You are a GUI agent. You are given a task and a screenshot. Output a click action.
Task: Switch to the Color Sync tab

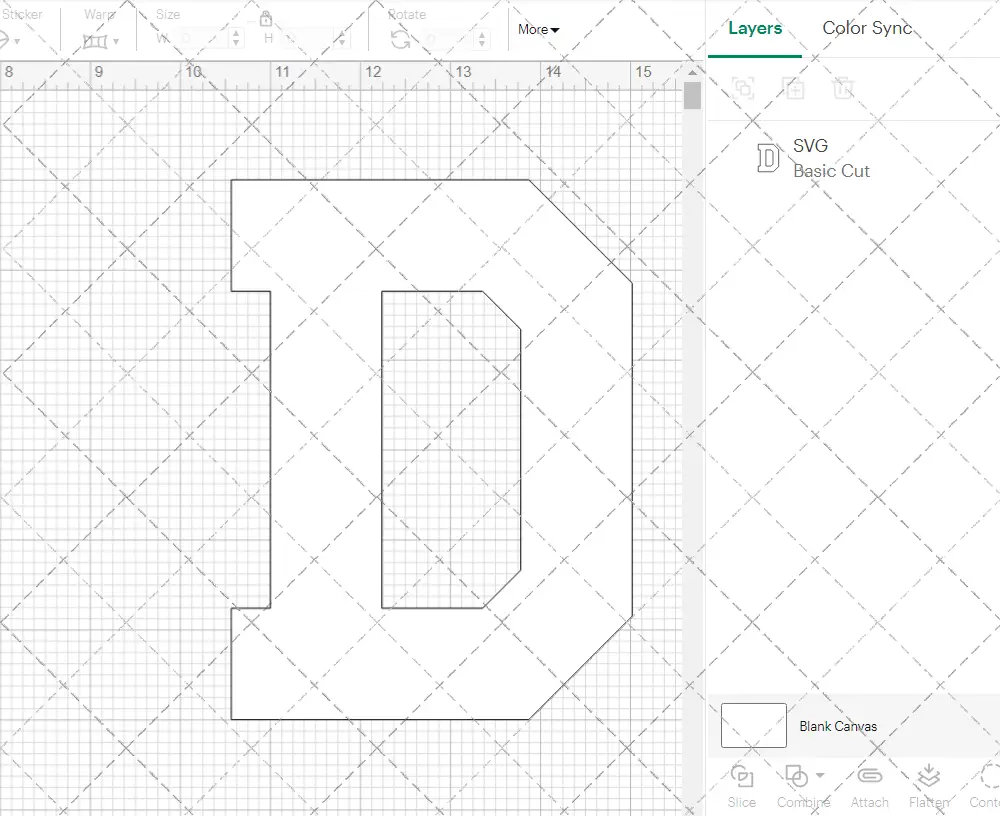point(867,28)
